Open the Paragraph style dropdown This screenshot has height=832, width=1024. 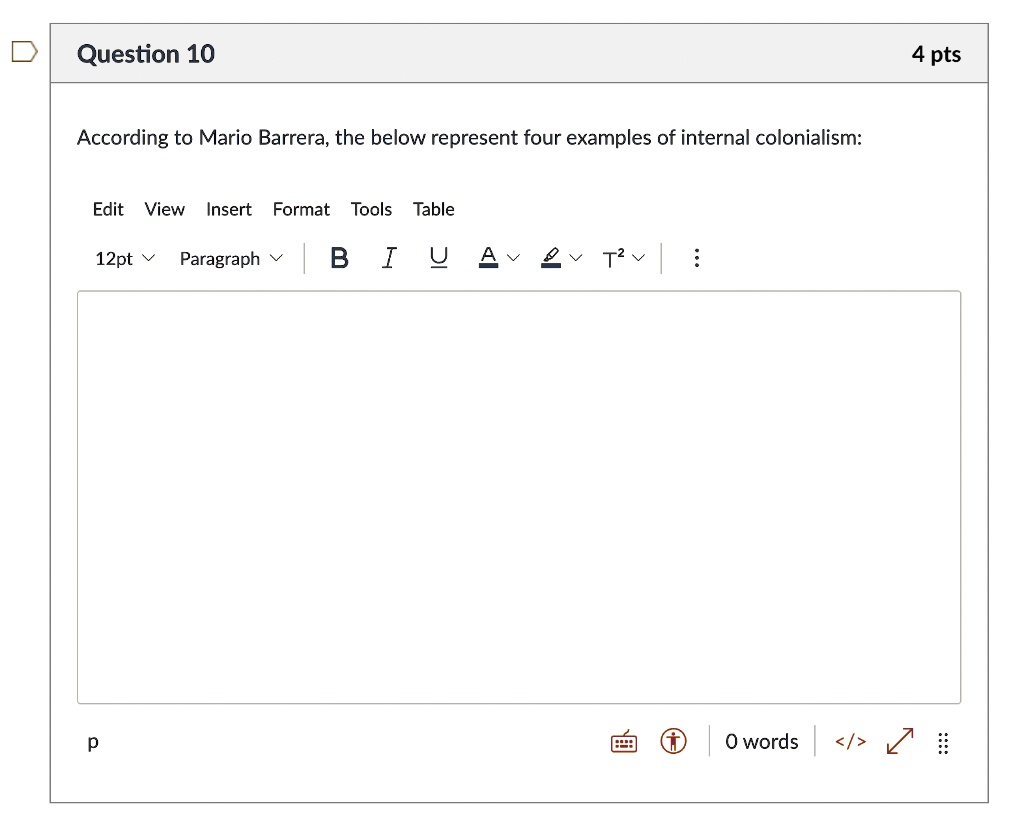click(x=228, y=258)
